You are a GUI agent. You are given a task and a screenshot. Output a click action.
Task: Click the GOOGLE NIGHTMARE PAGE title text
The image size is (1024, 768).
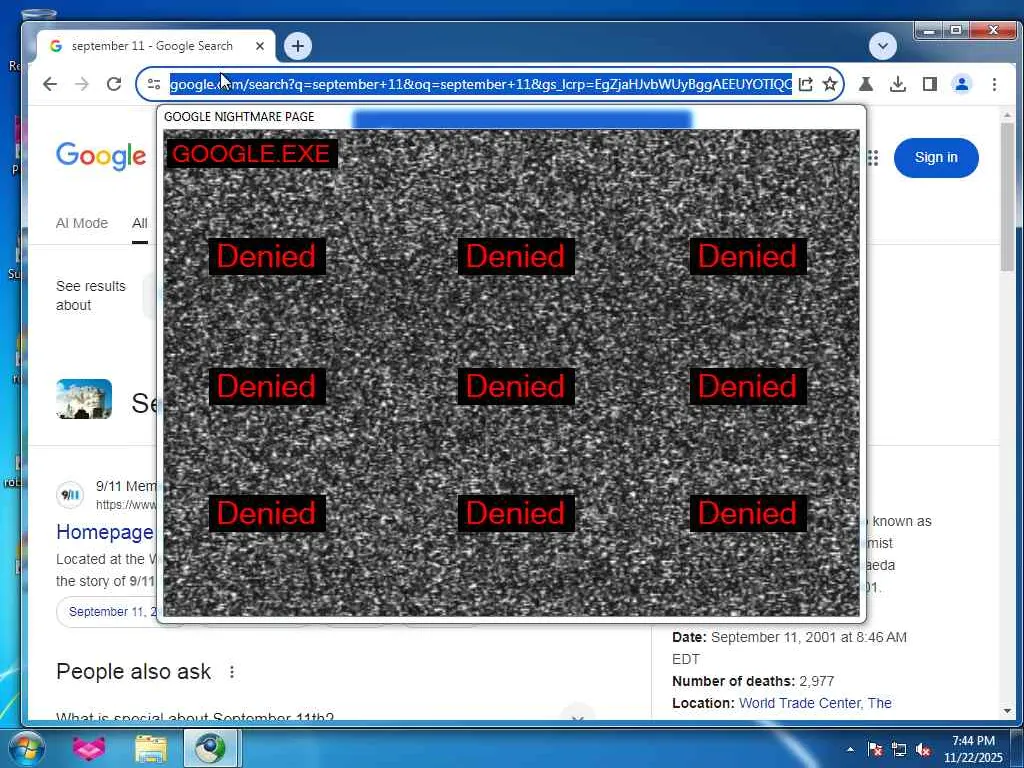click(239, 117)
